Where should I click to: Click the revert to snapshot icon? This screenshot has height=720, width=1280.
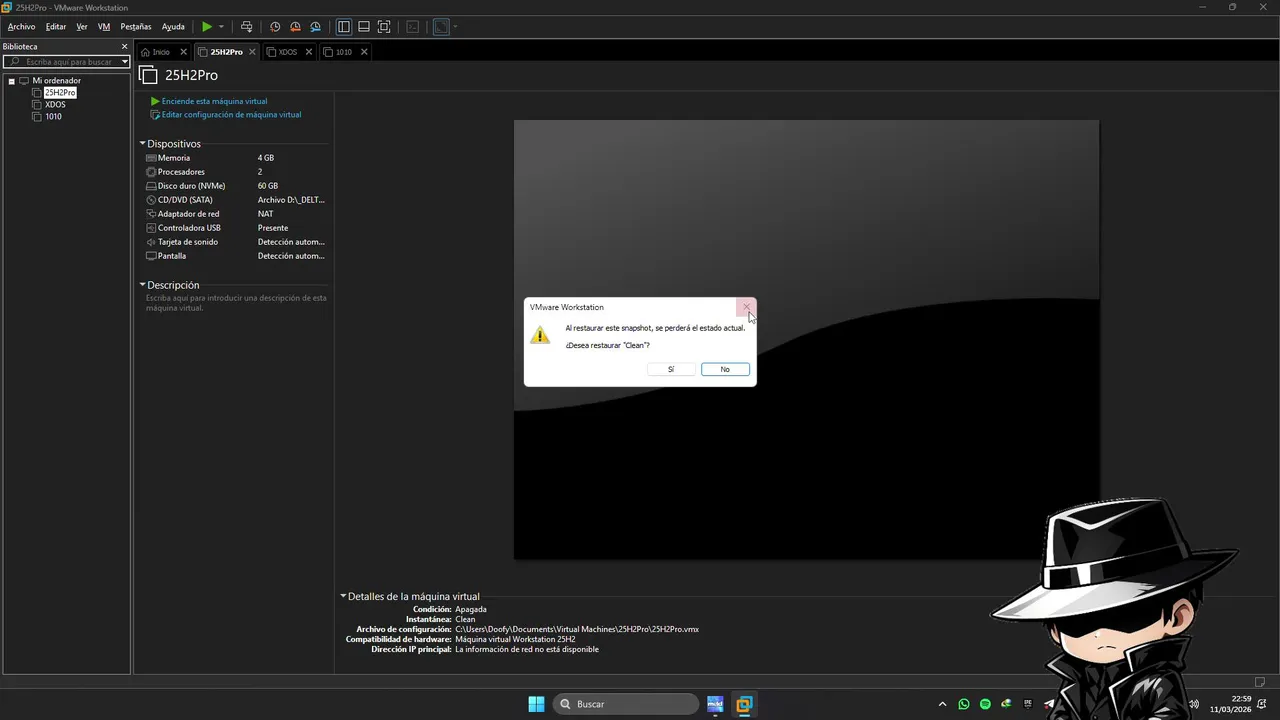tap(295, 27)
